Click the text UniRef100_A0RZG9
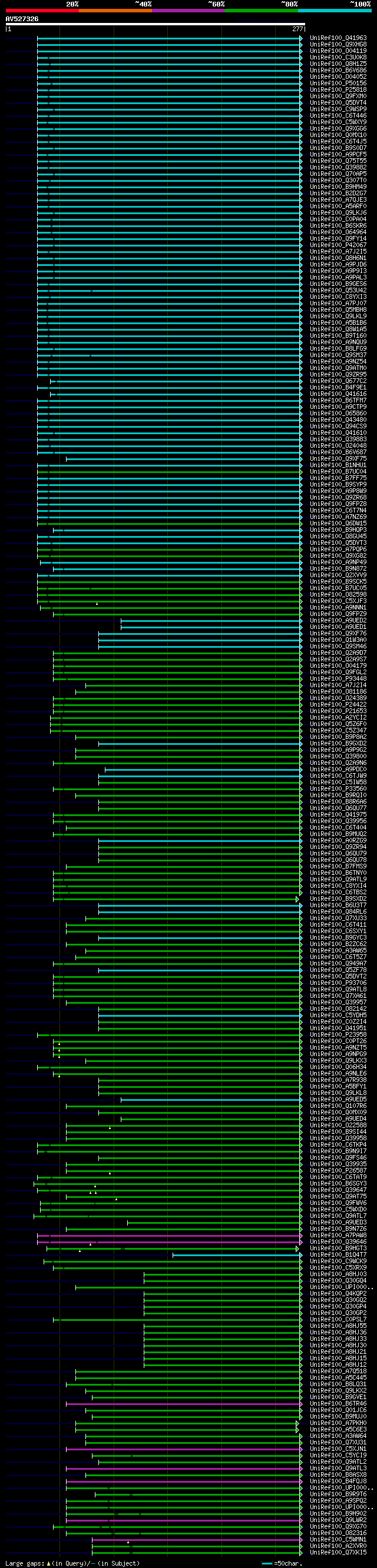 pyautogui.click(x=338, y=841)
